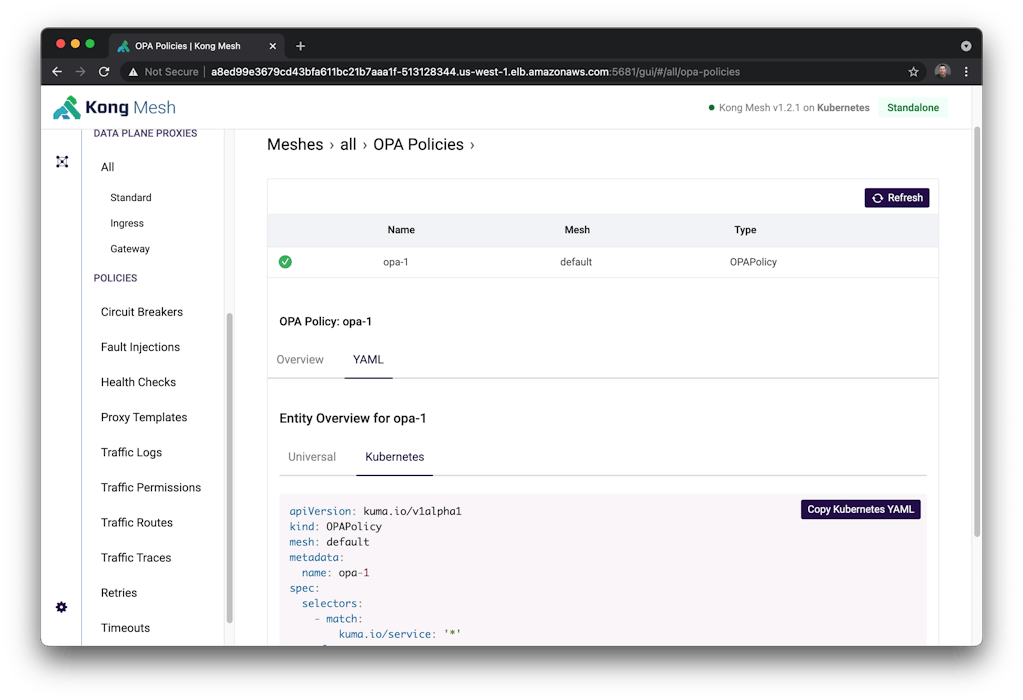This screenshot has width=1023, height=700.
Task: Reload page with browser refresh icon
Action: pyautogui.click(x=104, y=72)
